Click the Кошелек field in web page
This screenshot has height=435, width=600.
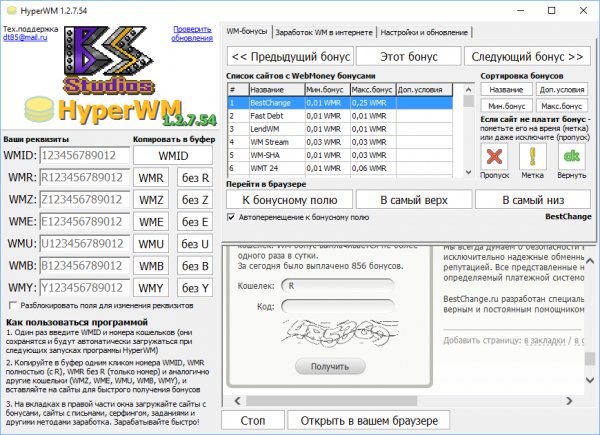click(x=338, y=285)
